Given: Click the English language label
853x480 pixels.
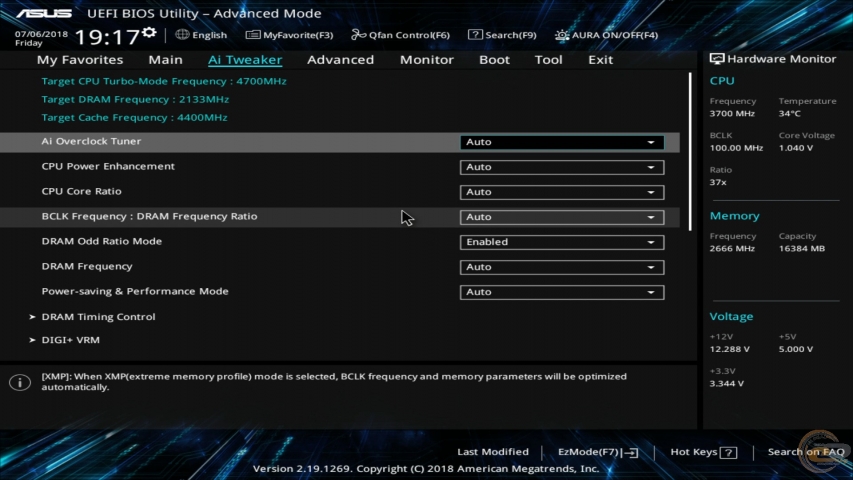Looking at the screenshot, I should (x=209, y=35).
